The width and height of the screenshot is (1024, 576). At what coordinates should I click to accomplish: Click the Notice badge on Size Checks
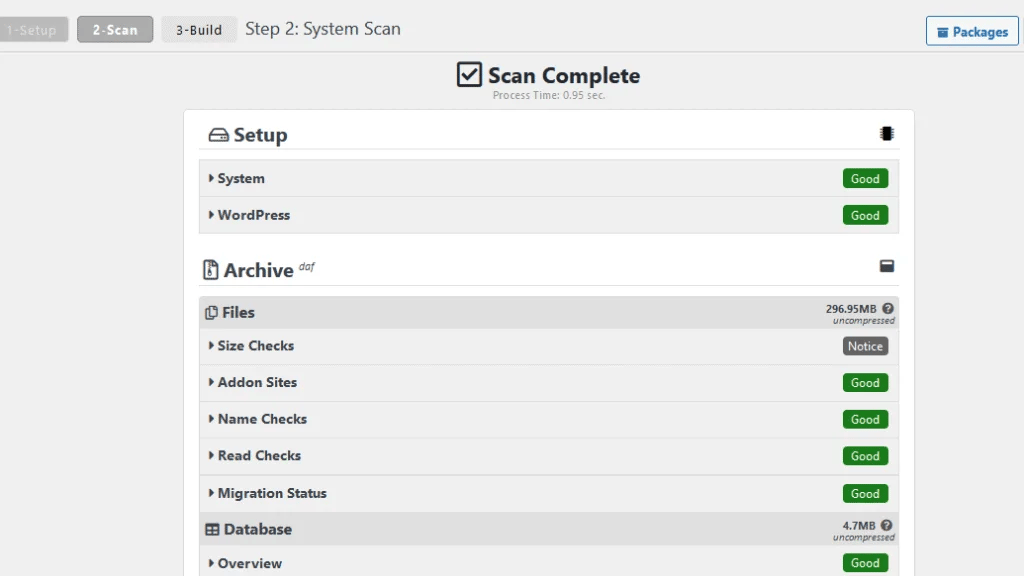coord(866,346)
